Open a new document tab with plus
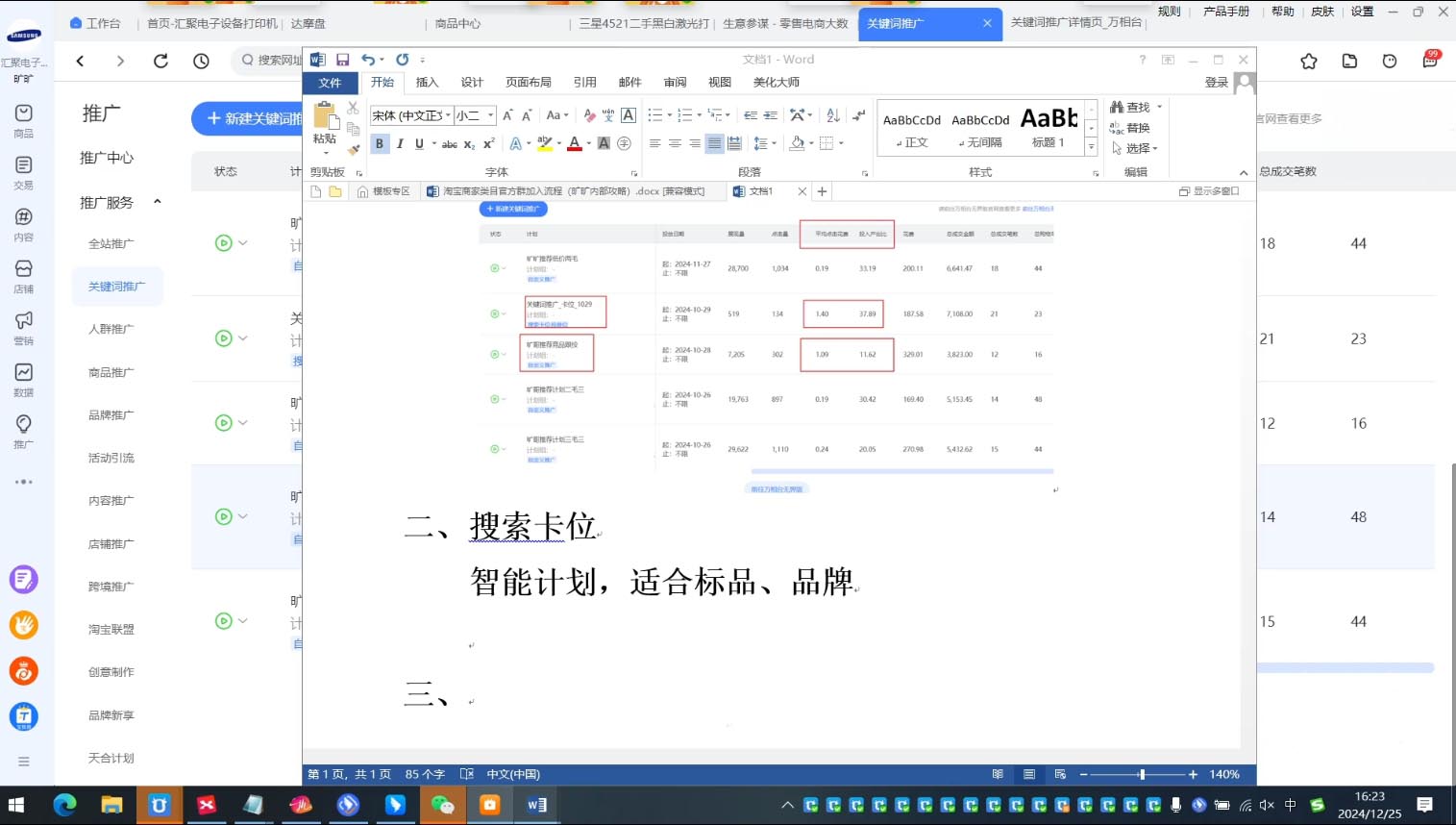This screenshot has height=825, width=1456. tap(822, 191)
